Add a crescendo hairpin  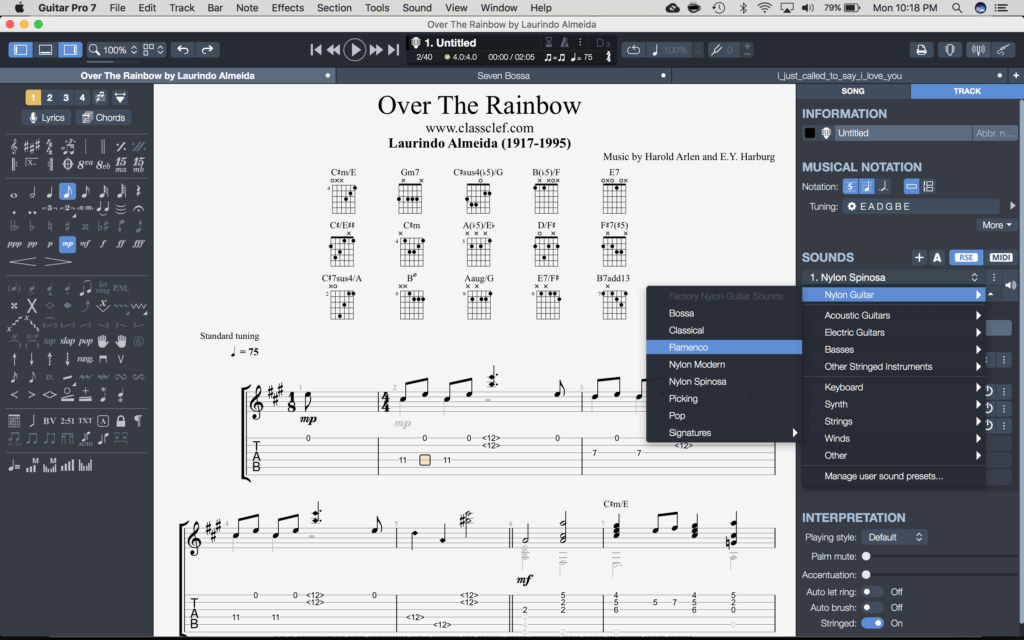[x=23, y=261]
